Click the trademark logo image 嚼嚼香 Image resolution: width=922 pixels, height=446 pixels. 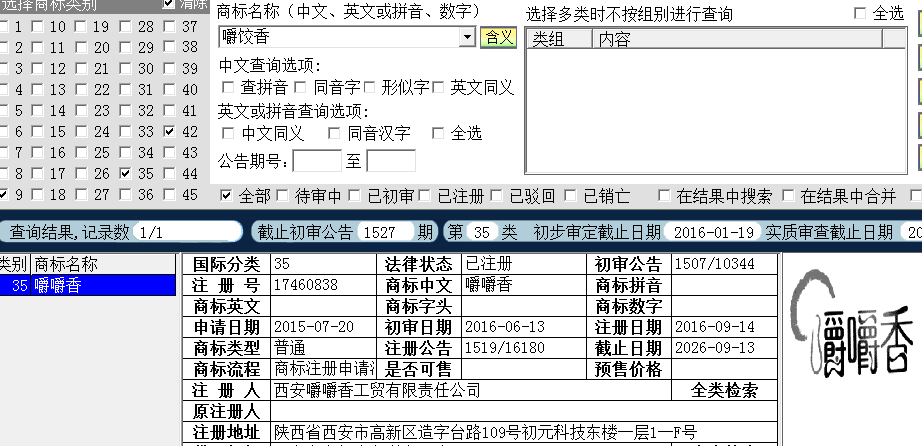853,324
